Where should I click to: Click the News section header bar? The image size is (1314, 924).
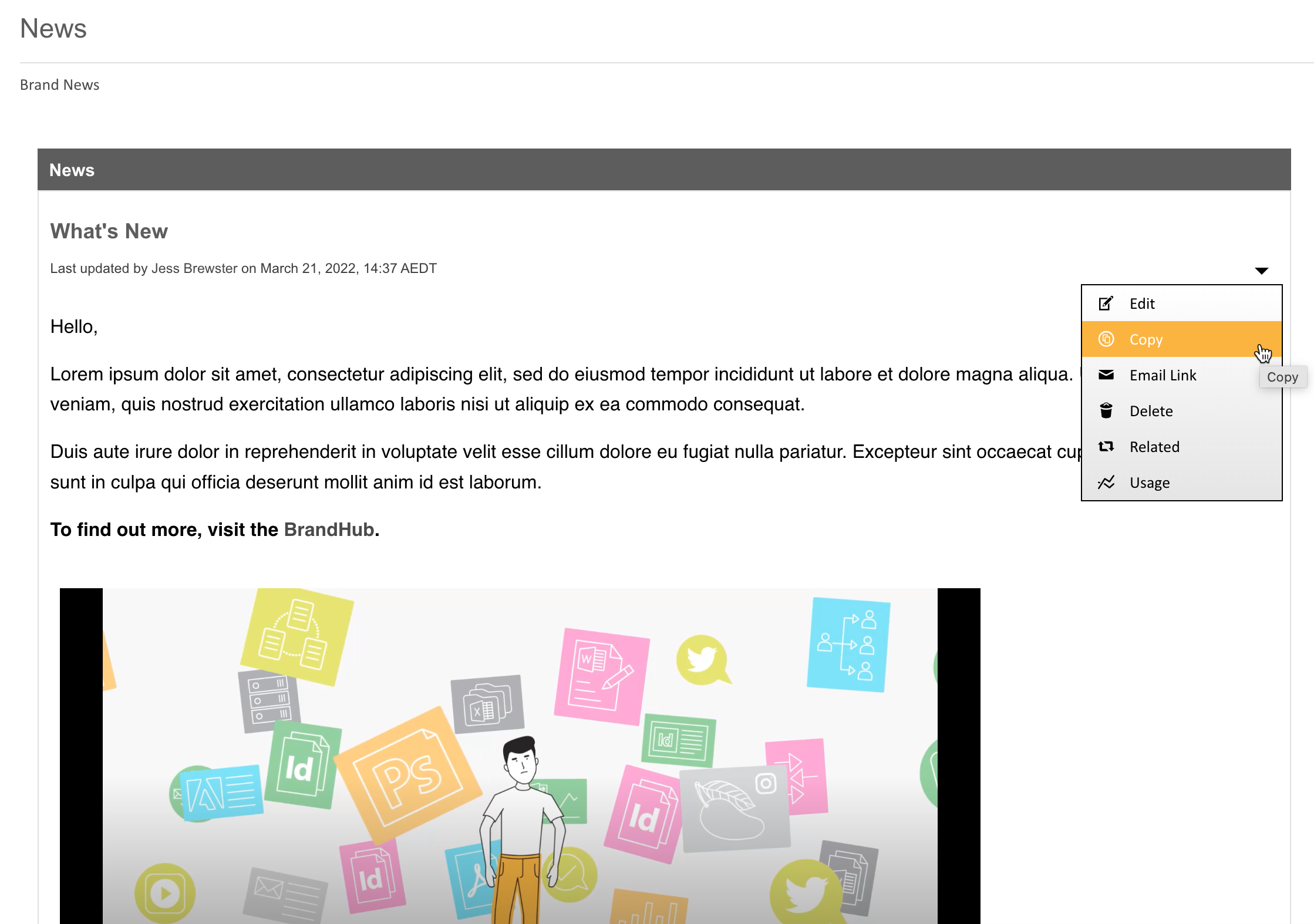tap(663, 170)
